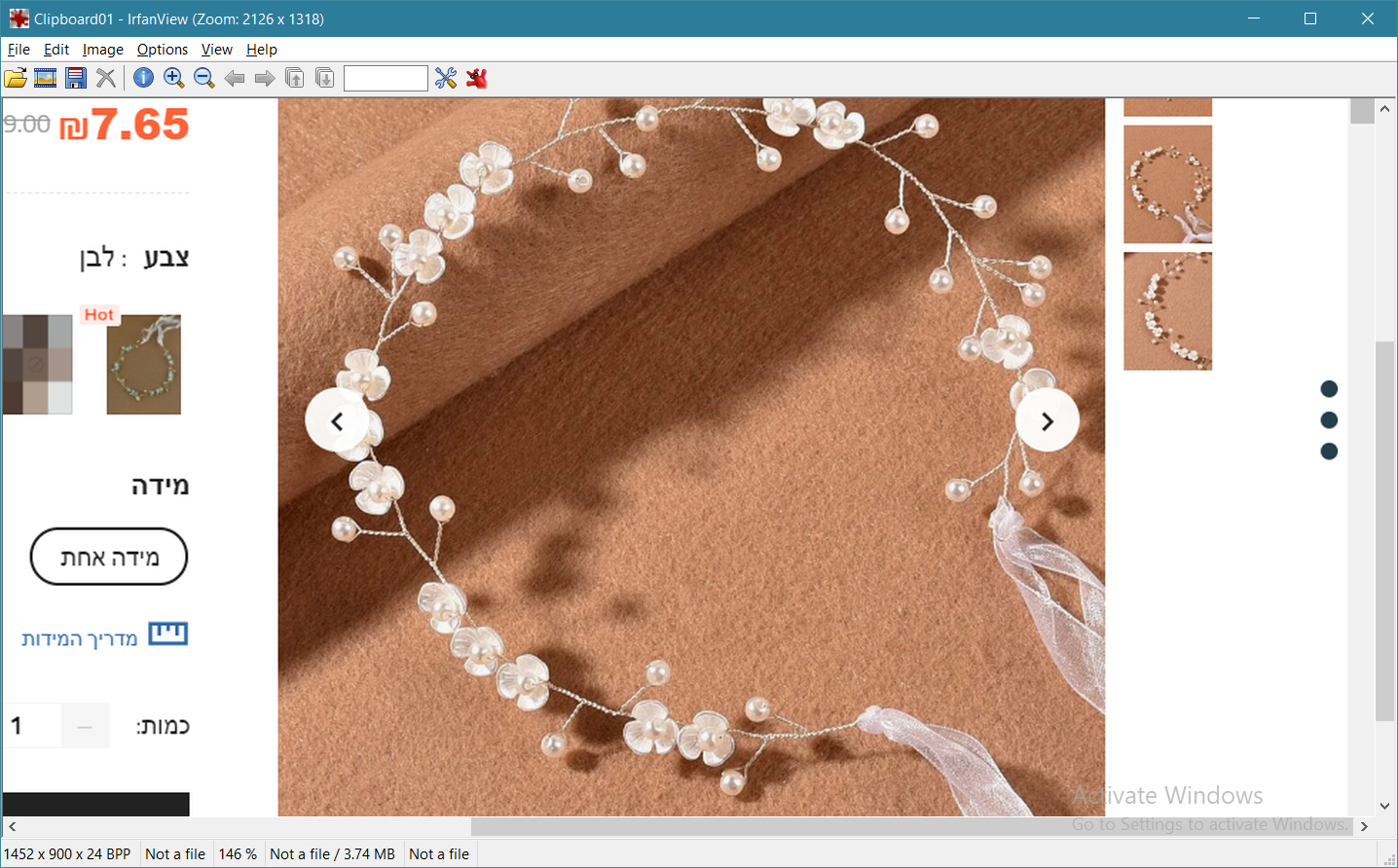Click the status entry showing 3.74 MB
This screenshot has width=1398, height=868.
(x=332, y=854)
